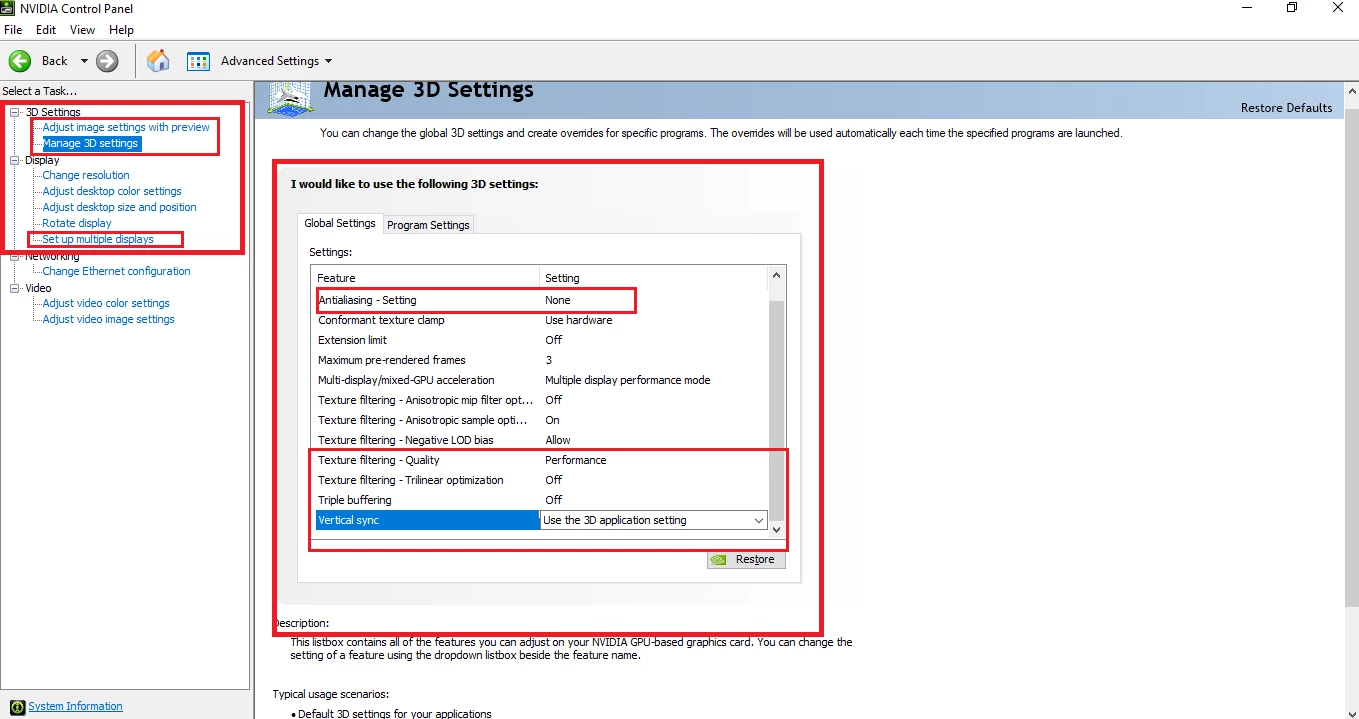Open Adjust video image settings
The width and height of the screenshot is (1359, 719).
[x=108, y=319]
